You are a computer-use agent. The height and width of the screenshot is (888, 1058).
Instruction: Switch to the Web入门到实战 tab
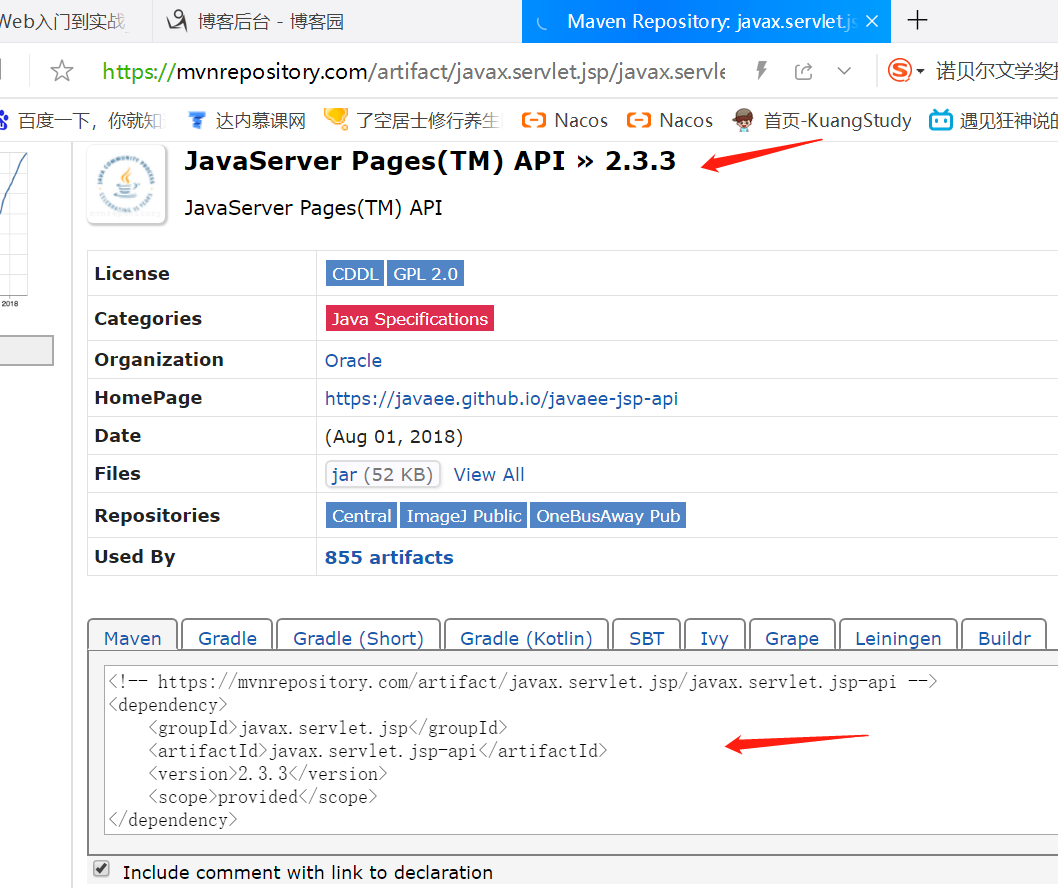point(67,22)
